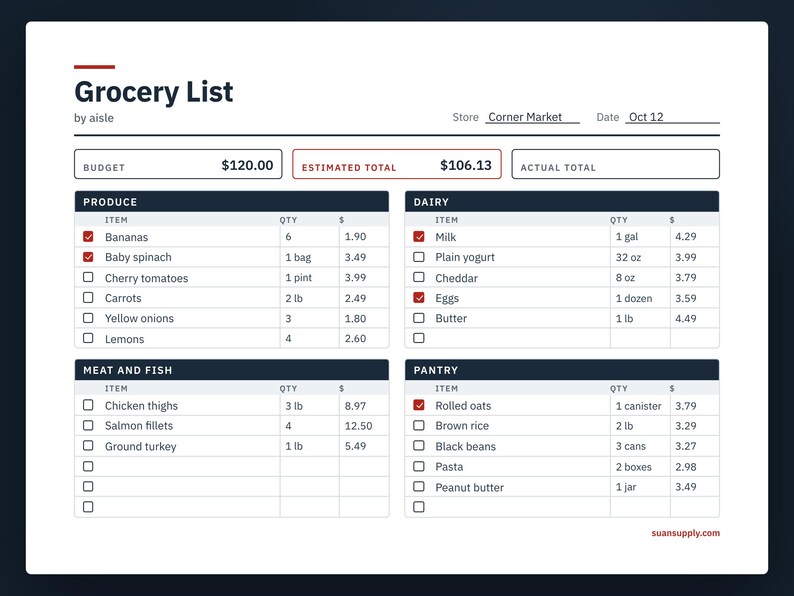Click the PANTRY section header
The image size is (794, 596).
coord(562,370)
